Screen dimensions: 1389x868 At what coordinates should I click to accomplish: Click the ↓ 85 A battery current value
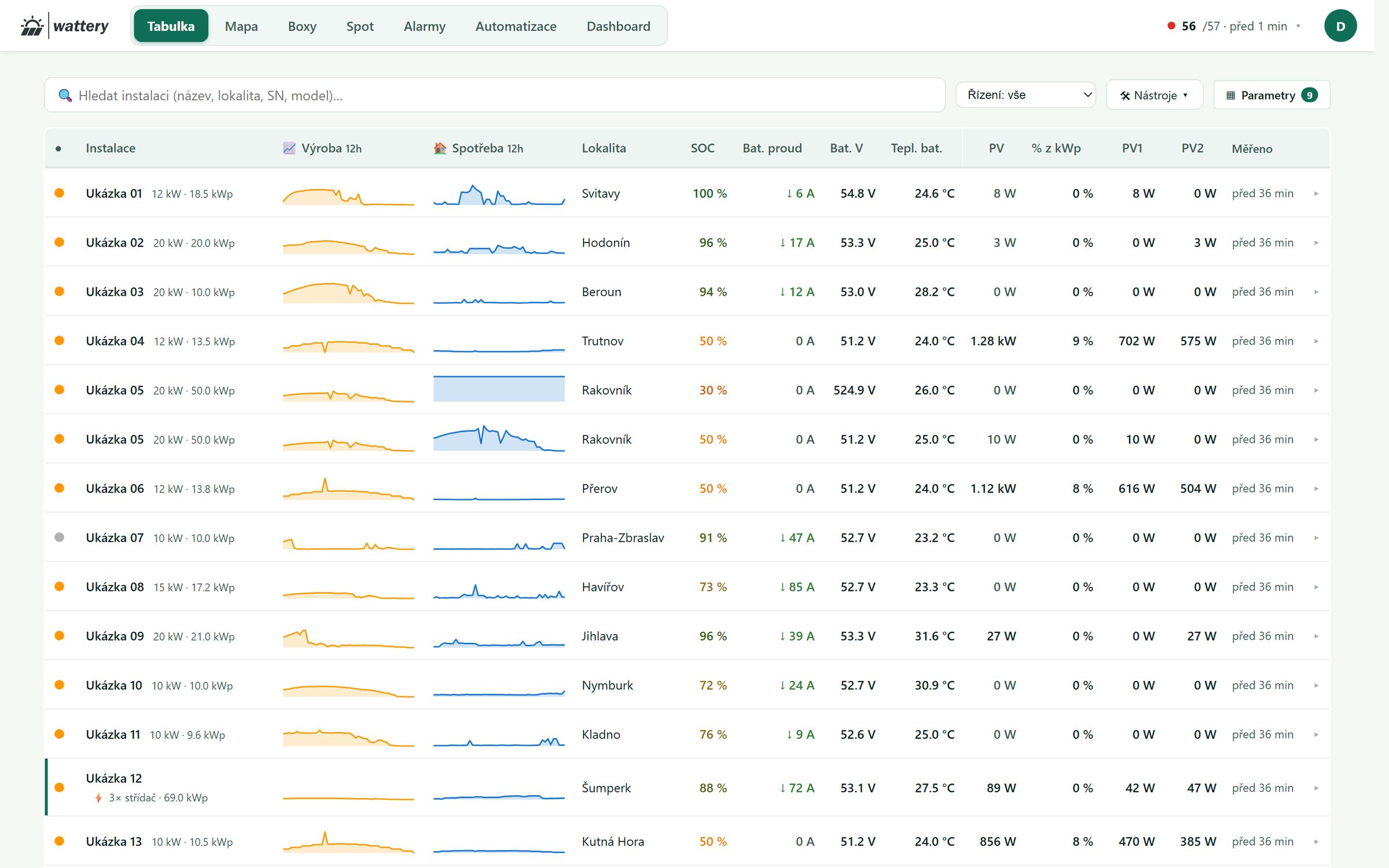[796, 587]
